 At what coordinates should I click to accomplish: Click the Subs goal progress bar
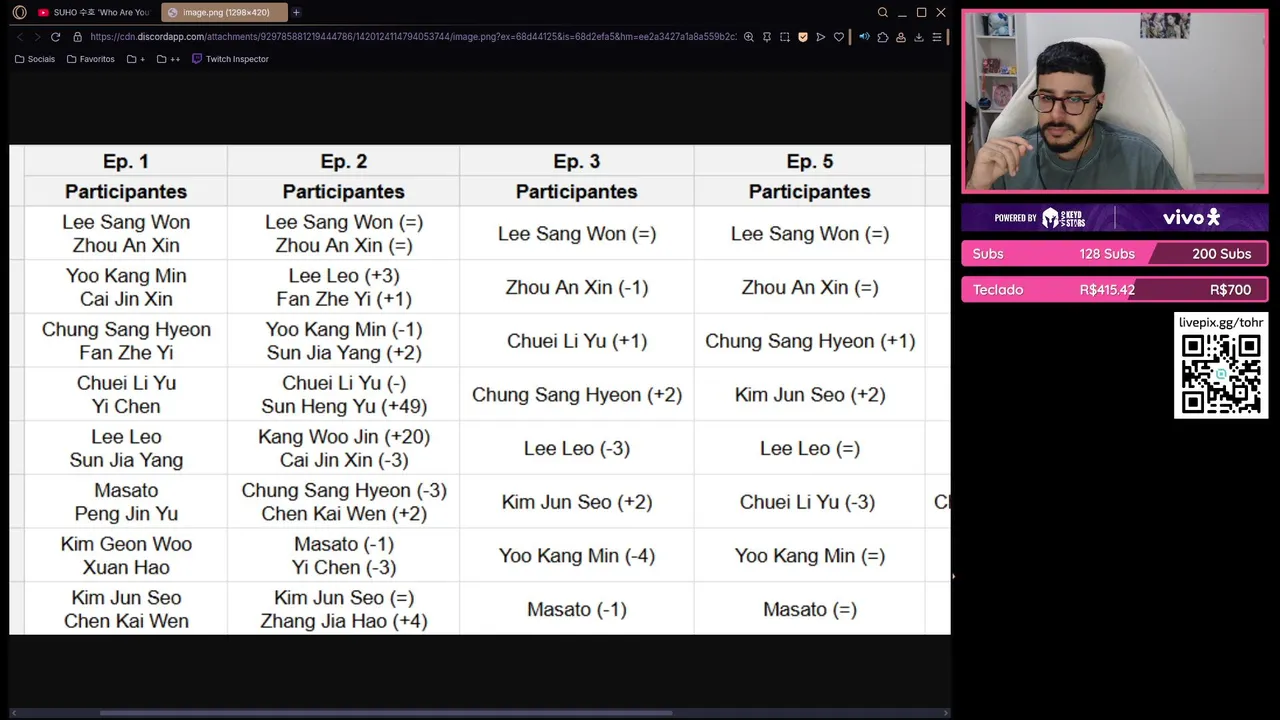pos(1115,254)
